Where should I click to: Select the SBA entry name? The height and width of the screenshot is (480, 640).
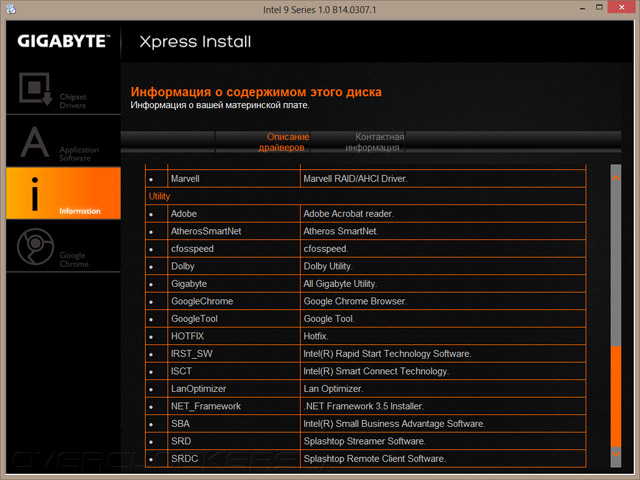click(x=180, y=424)
